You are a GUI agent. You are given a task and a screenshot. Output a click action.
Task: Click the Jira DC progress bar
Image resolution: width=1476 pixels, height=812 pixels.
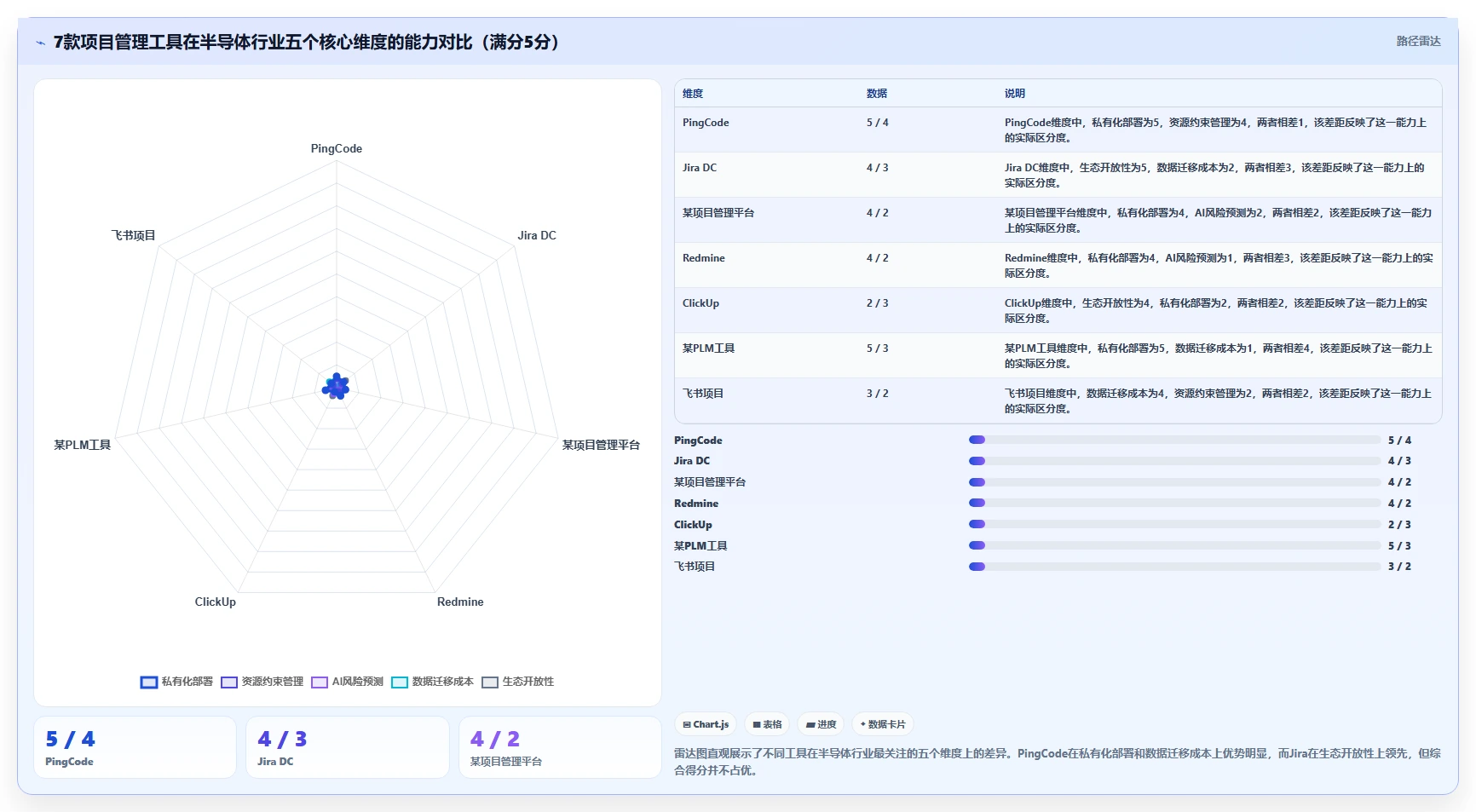coord(1174,461)
